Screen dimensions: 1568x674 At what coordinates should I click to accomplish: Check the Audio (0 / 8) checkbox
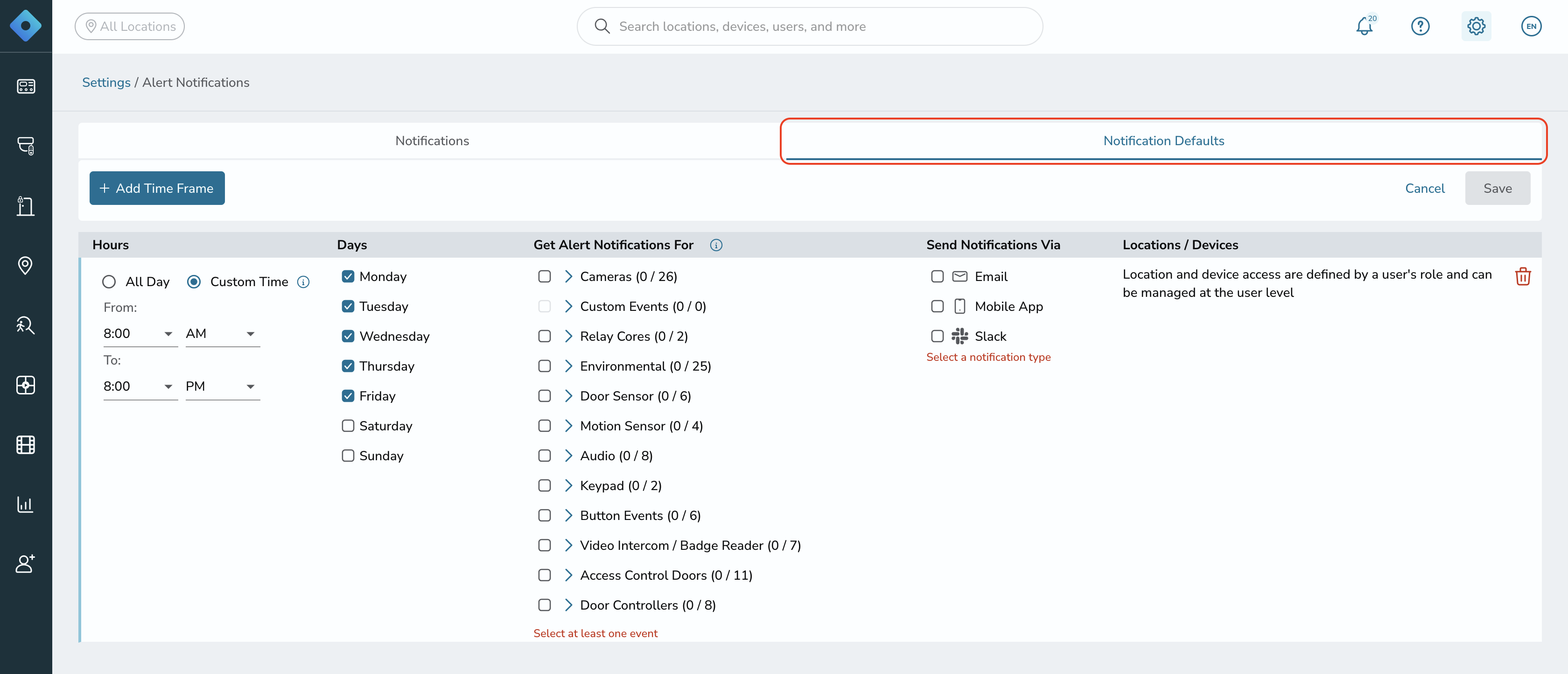point(545,456)
